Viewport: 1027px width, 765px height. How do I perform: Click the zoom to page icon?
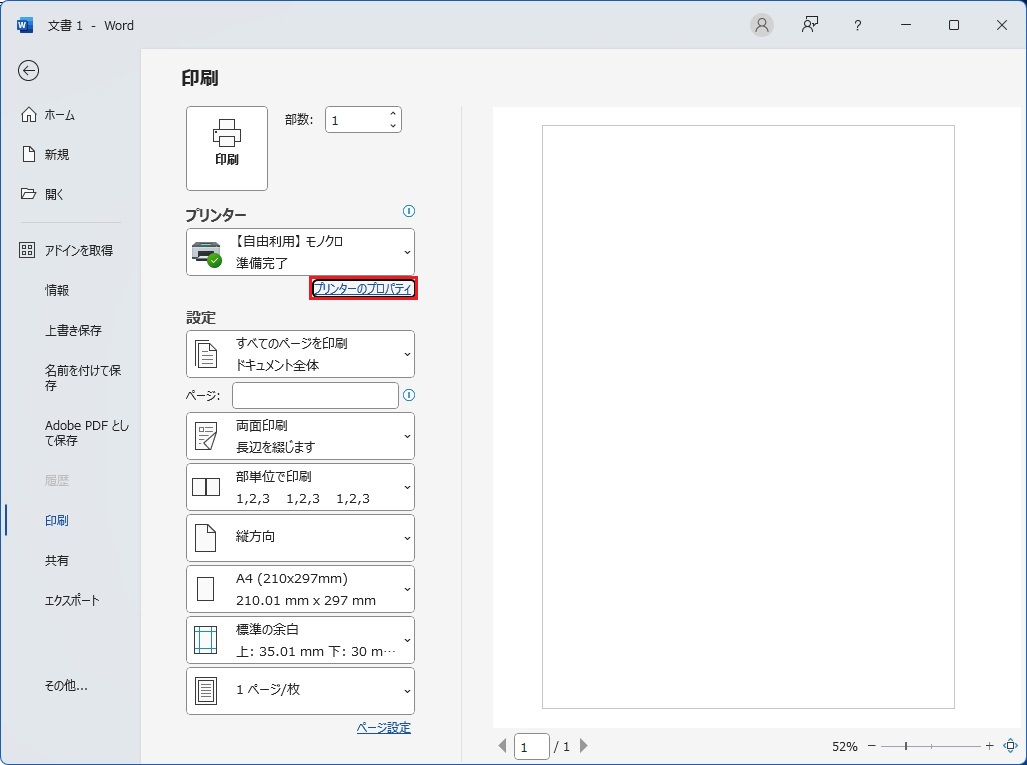click(1010, 746)
